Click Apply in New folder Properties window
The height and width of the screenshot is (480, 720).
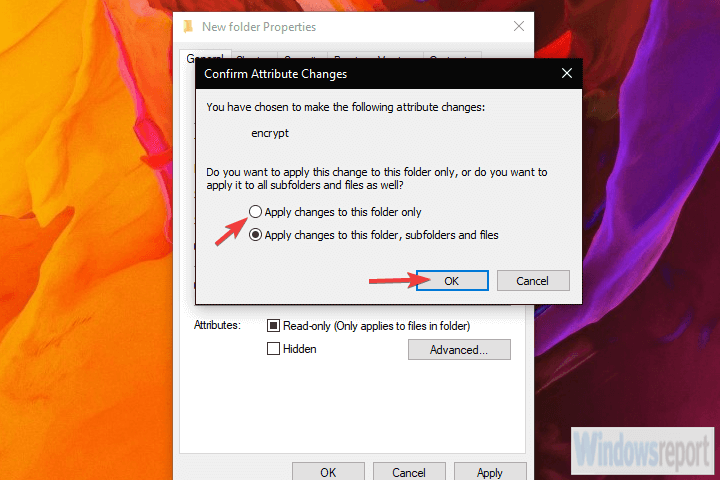point(490,472)
